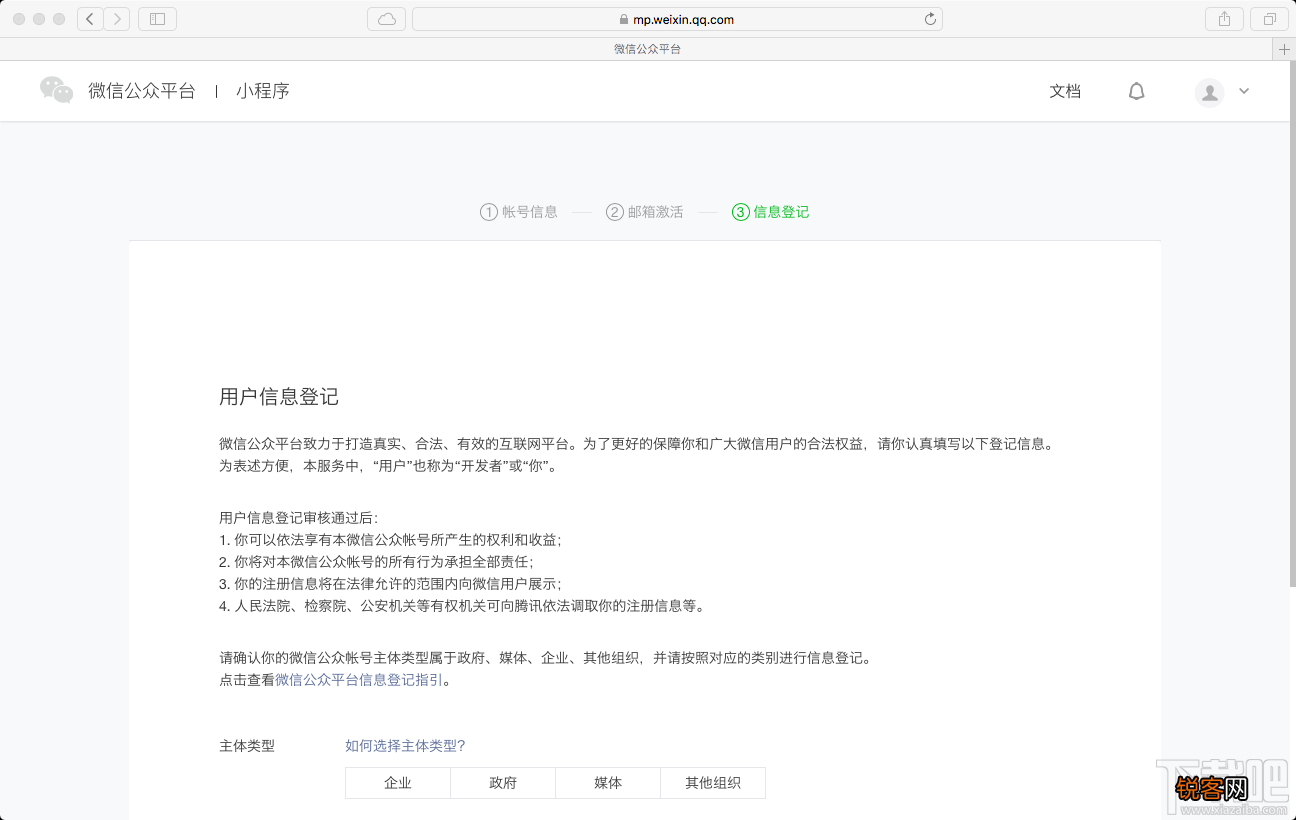
Task: Click the mp.weixin.qq.com address bar
Action: (677, 19)
